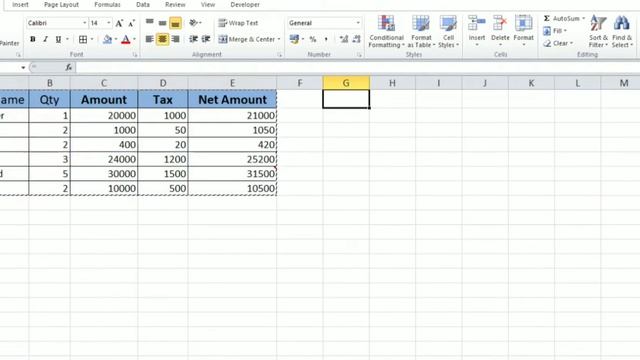This screenshot has width=640, height=360.
Task: Apply accounting number format
Action: [294, 39]
